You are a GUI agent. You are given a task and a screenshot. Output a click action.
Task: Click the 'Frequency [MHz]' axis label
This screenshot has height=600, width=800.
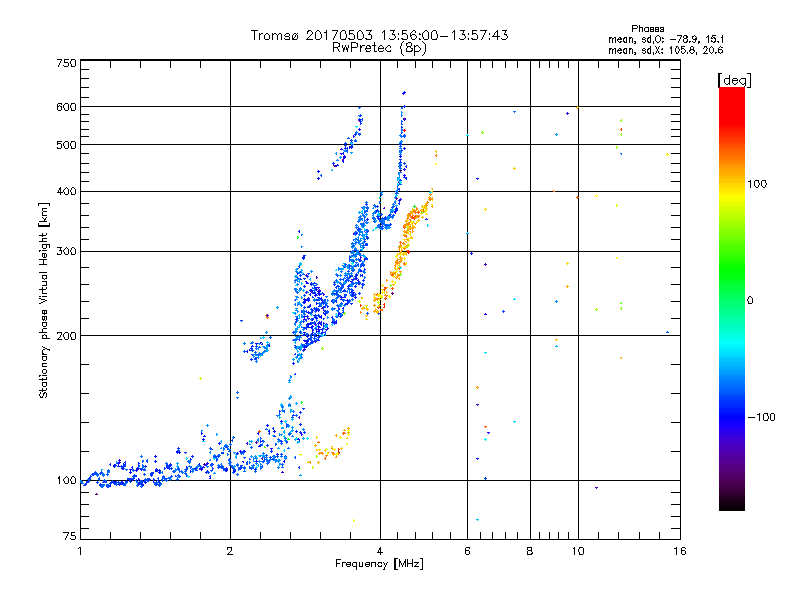379,564
